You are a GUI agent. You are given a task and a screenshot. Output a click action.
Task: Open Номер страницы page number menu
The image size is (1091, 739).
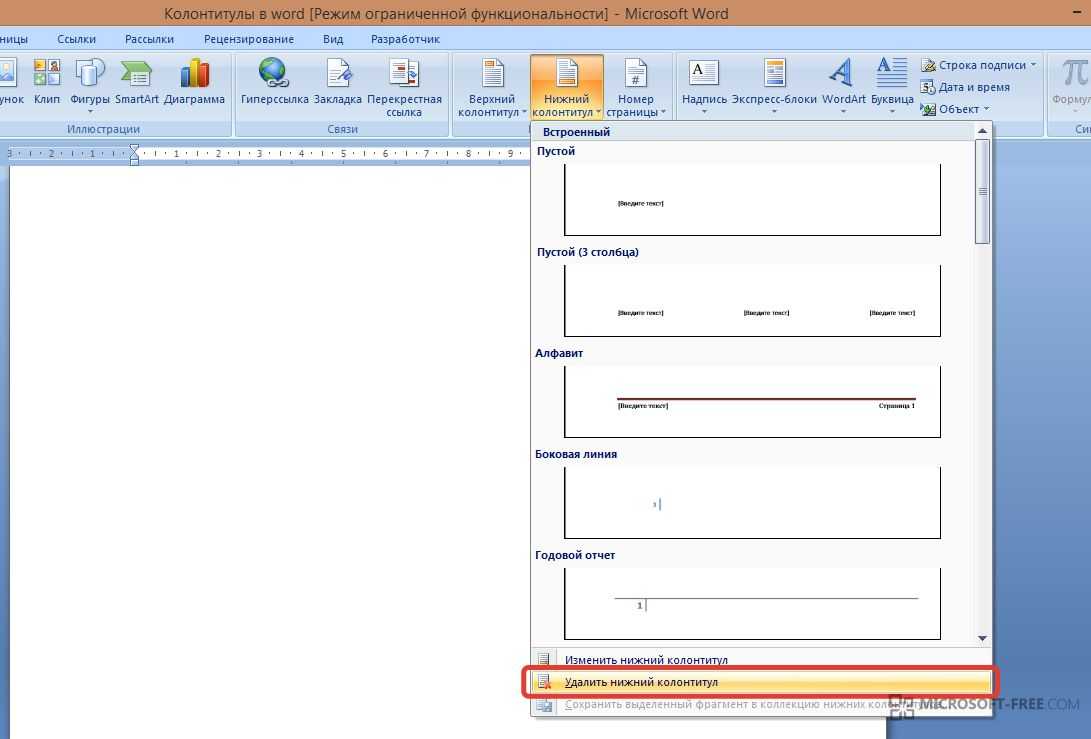click(x=635, y=88)
